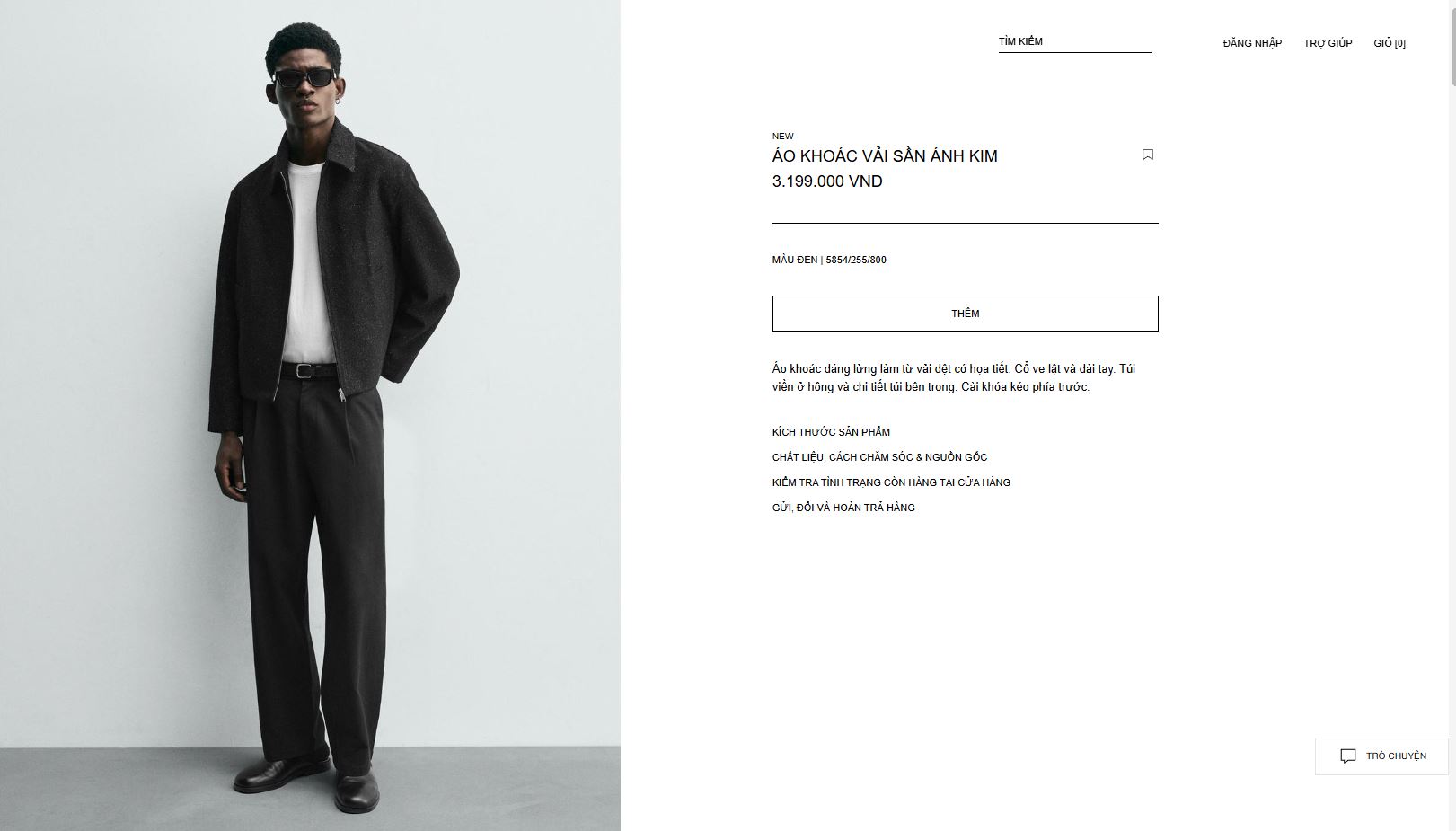Image resolution: width=1456 pixels, height=831 pixels.
Task: Open the TRỢ GIÚP help menu
Action: click(x=1328, y=43)
